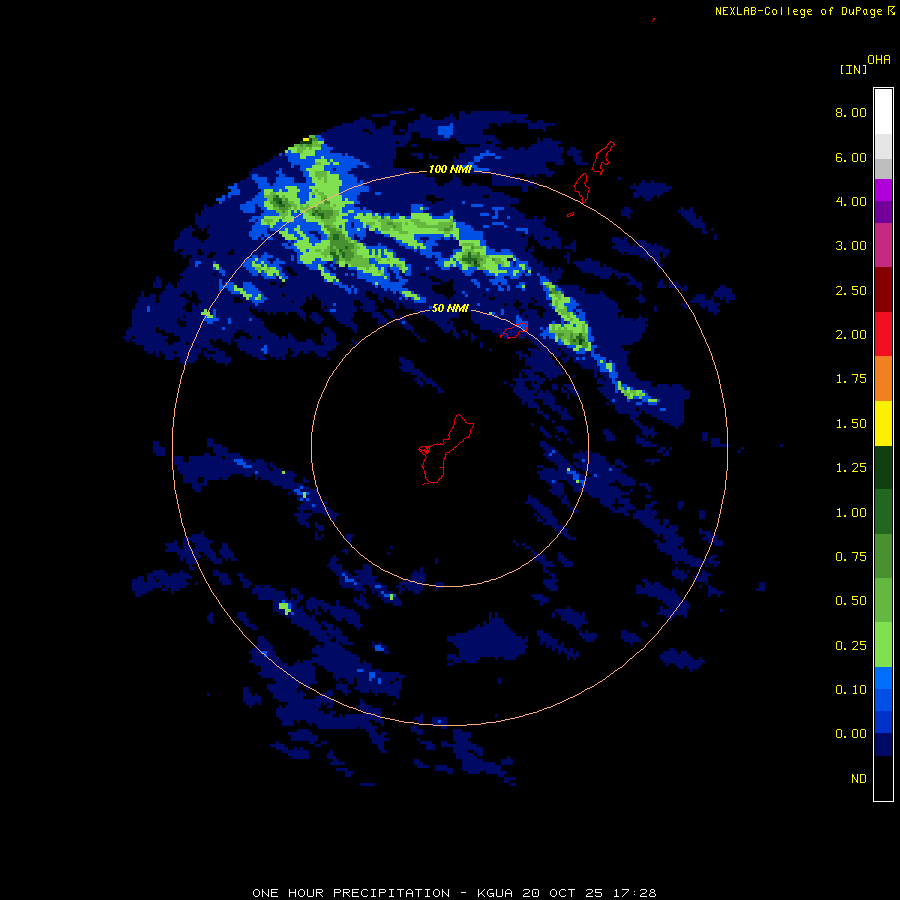Viewport: 900px width, 900px height.
Task: Click the ONE HOUR PRECIPITATION caption text
Action: point(351,893)
